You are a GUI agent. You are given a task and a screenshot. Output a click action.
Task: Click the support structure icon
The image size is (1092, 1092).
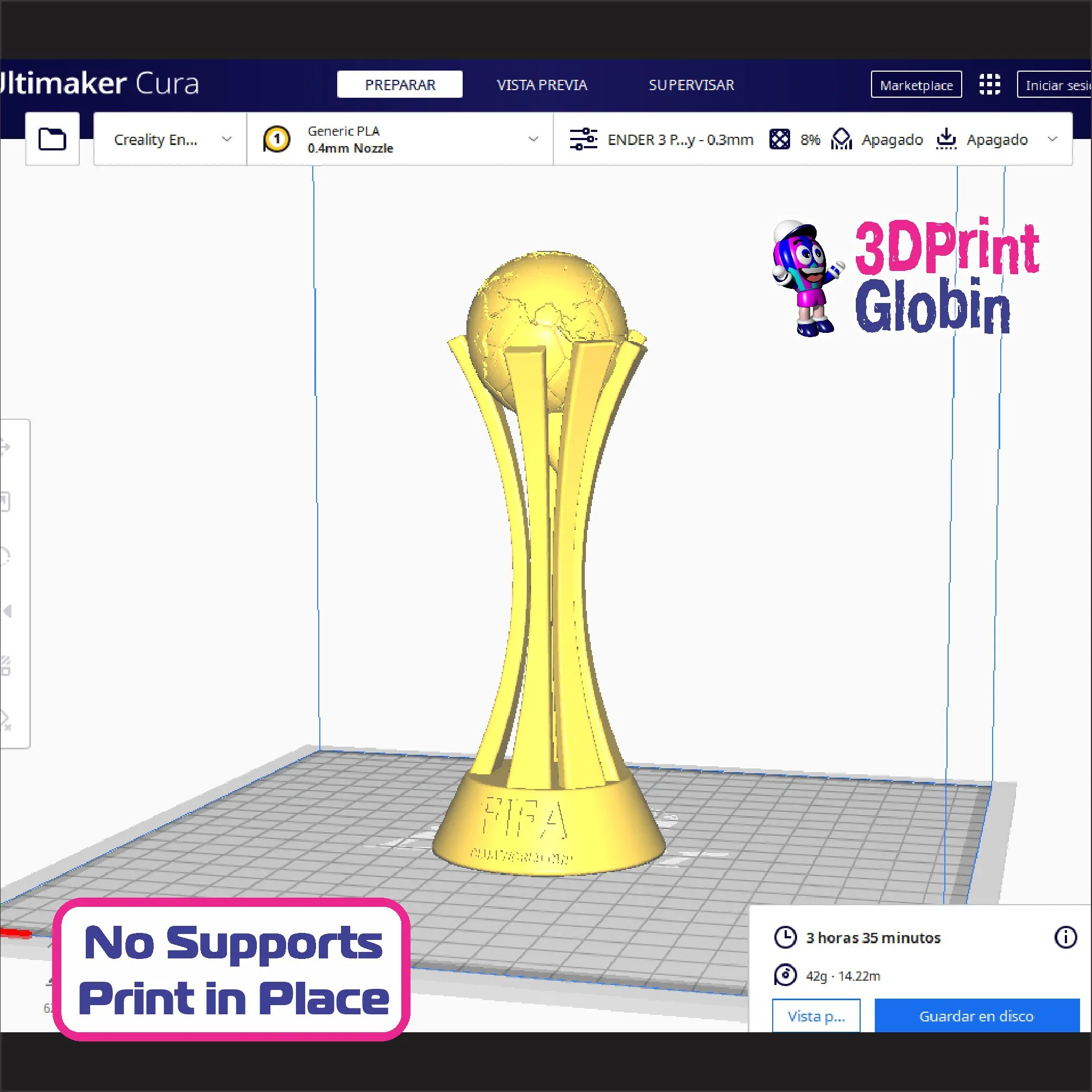click(842, 139)
